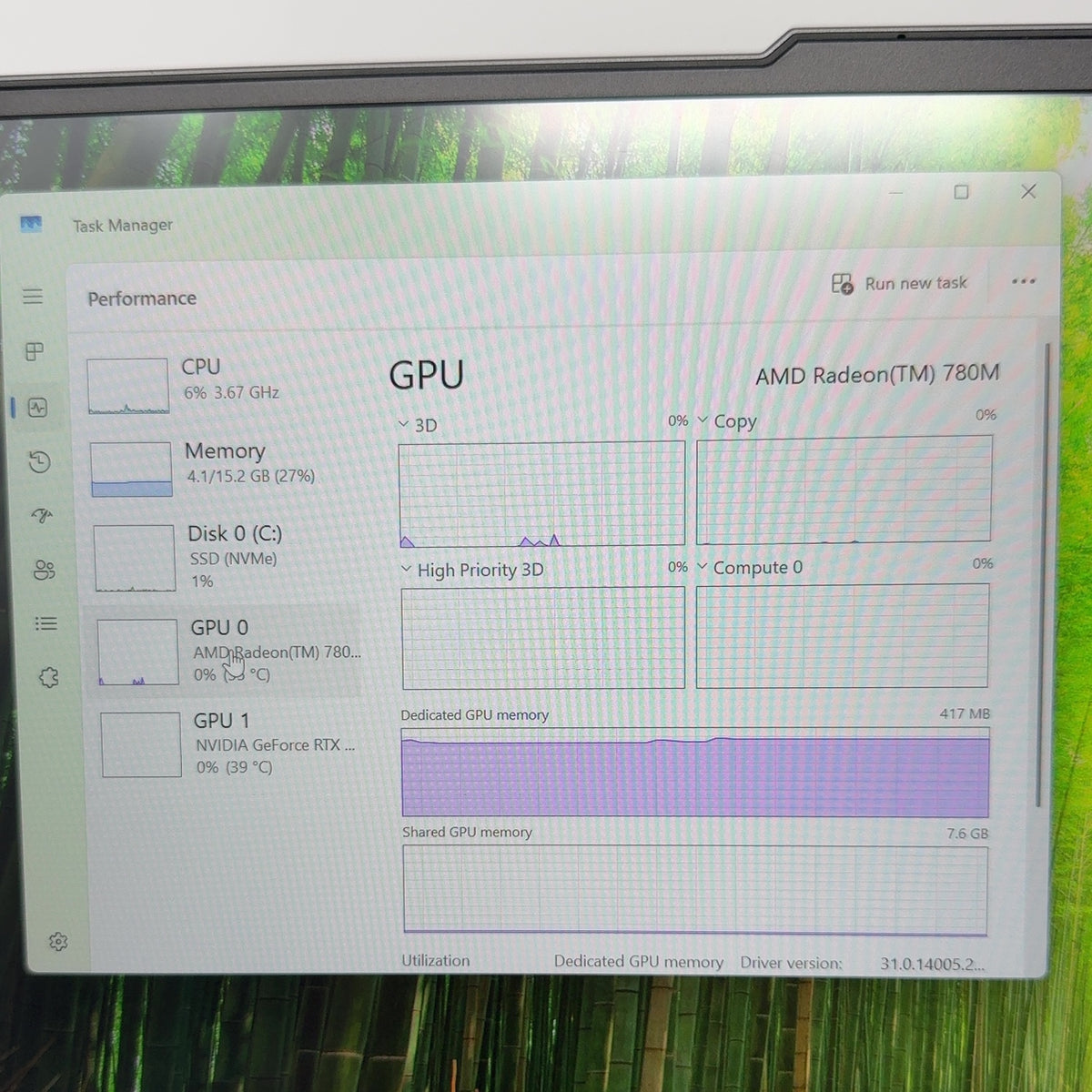Open the Copy engine dropdown
The width and height of the screenshot is (1092, 1092).
pyautogui.click(x=727, y=421)
